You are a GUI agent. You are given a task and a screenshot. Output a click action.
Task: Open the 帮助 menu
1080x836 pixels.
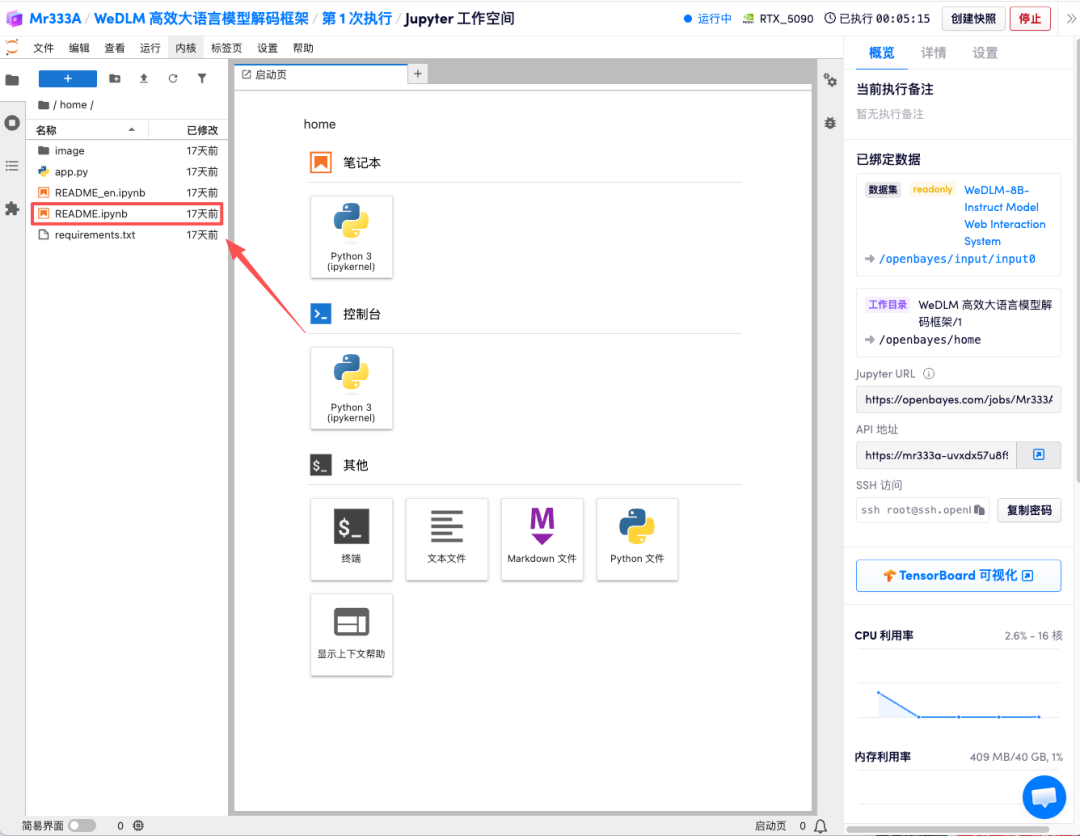[303, 48]
